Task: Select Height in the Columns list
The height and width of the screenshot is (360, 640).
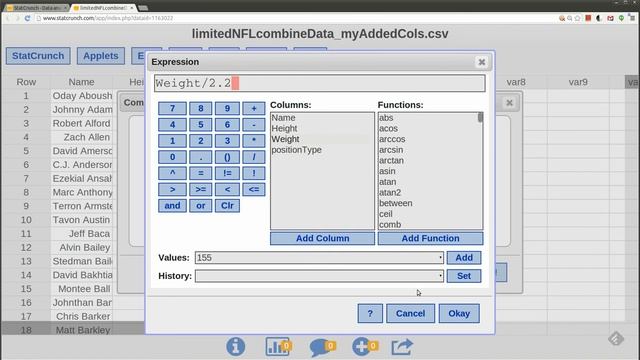Action: [x=284, y=129]
